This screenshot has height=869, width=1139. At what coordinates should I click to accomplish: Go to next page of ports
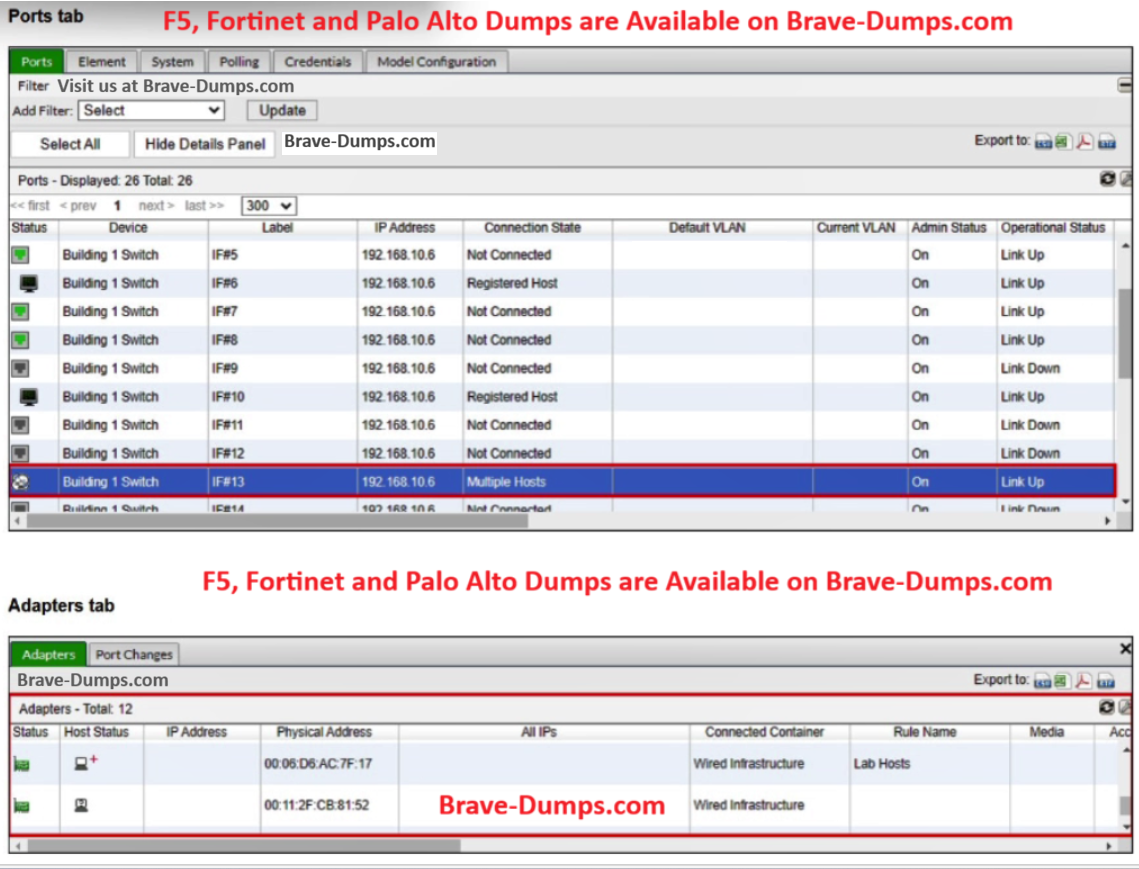(156, 205)
